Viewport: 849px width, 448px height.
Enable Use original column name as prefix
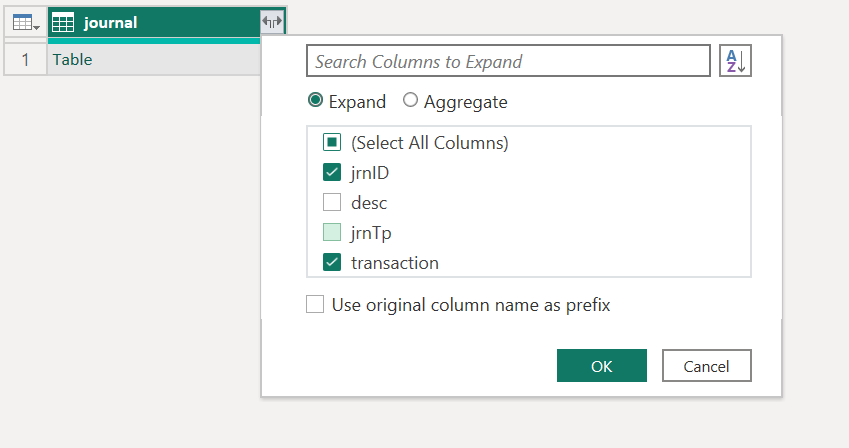coord(315,305)
